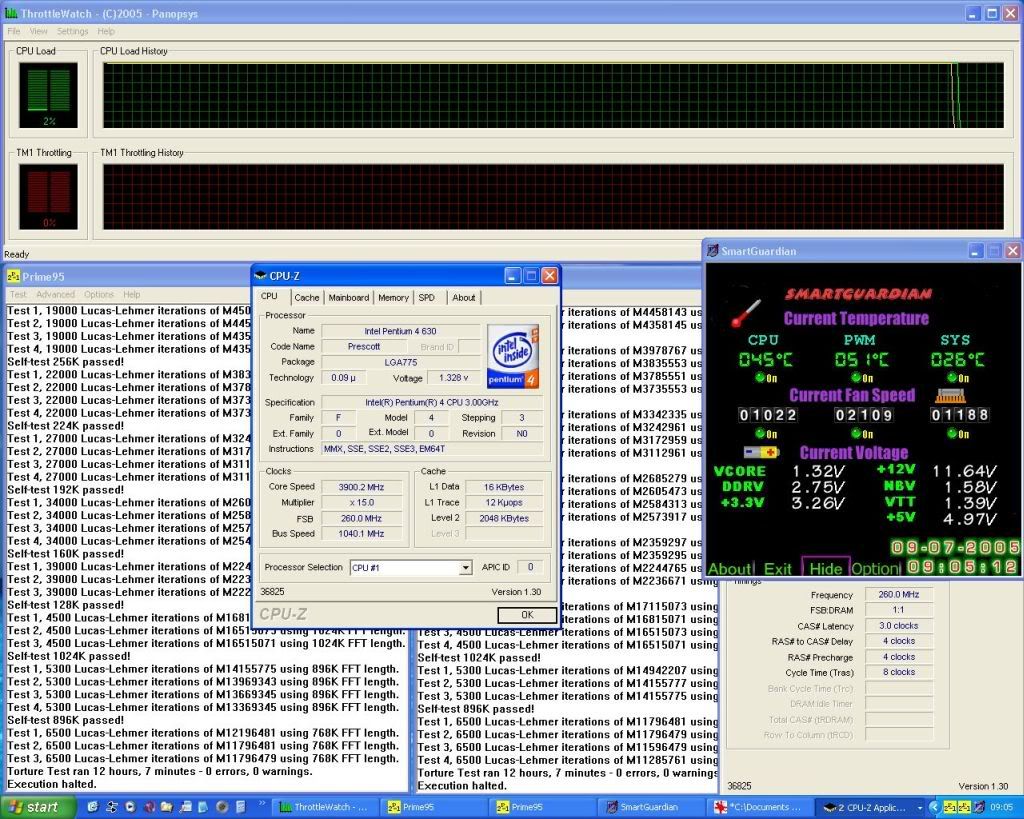Click the Name field "Intel Pentium 4 630"
Viewport: 1024px width, 819px height.
[400, 331]
